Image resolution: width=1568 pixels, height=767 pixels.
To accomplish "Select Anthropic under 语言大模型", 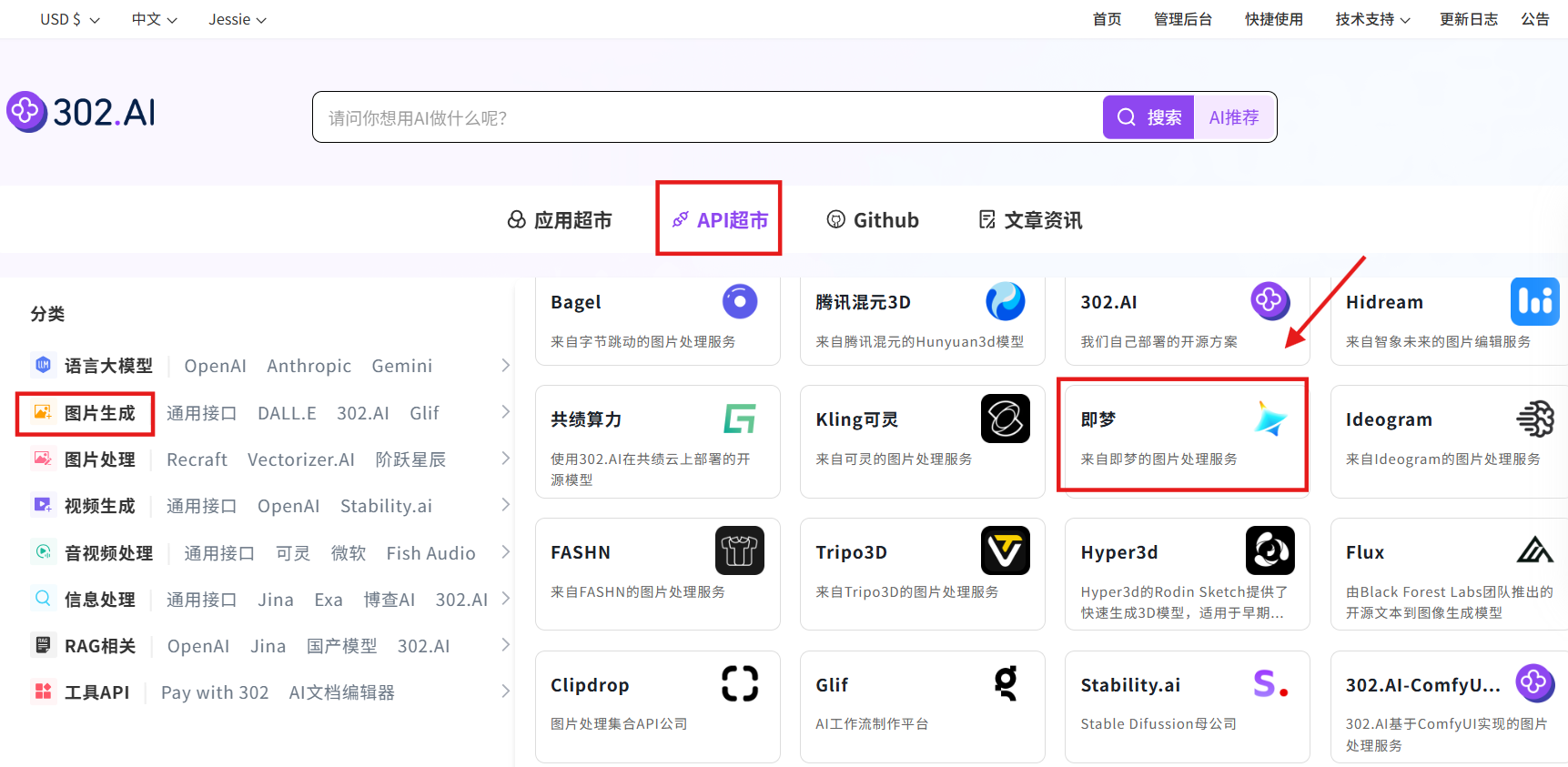I will point(309,366).
